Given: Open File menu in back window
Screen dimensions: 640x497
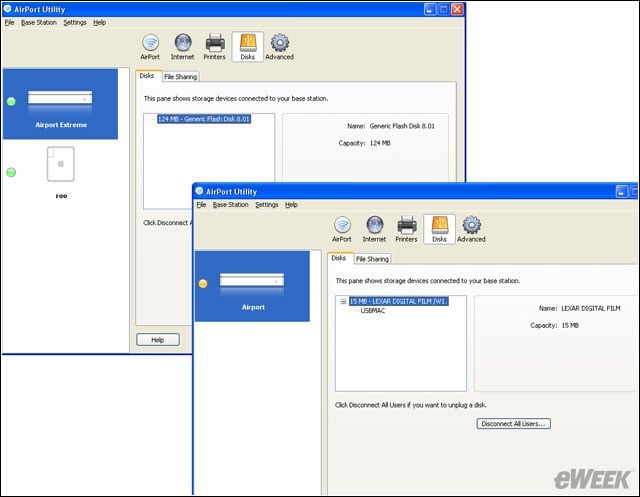Looking at the screenshot, I should click(9, 22).
